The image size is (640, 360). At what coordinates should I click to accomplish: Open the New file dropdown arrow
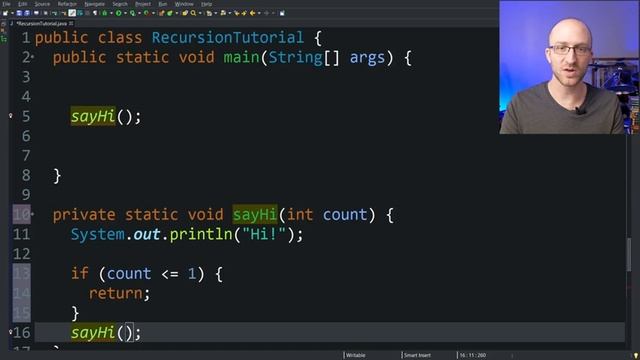coord(12,13)
